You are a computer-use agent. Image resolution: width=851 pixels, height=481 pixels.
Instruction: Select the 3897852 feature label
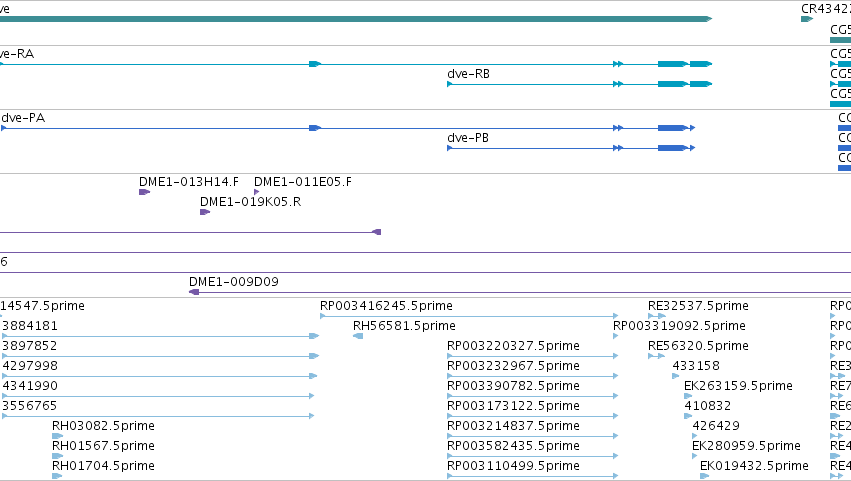[30, 346]
